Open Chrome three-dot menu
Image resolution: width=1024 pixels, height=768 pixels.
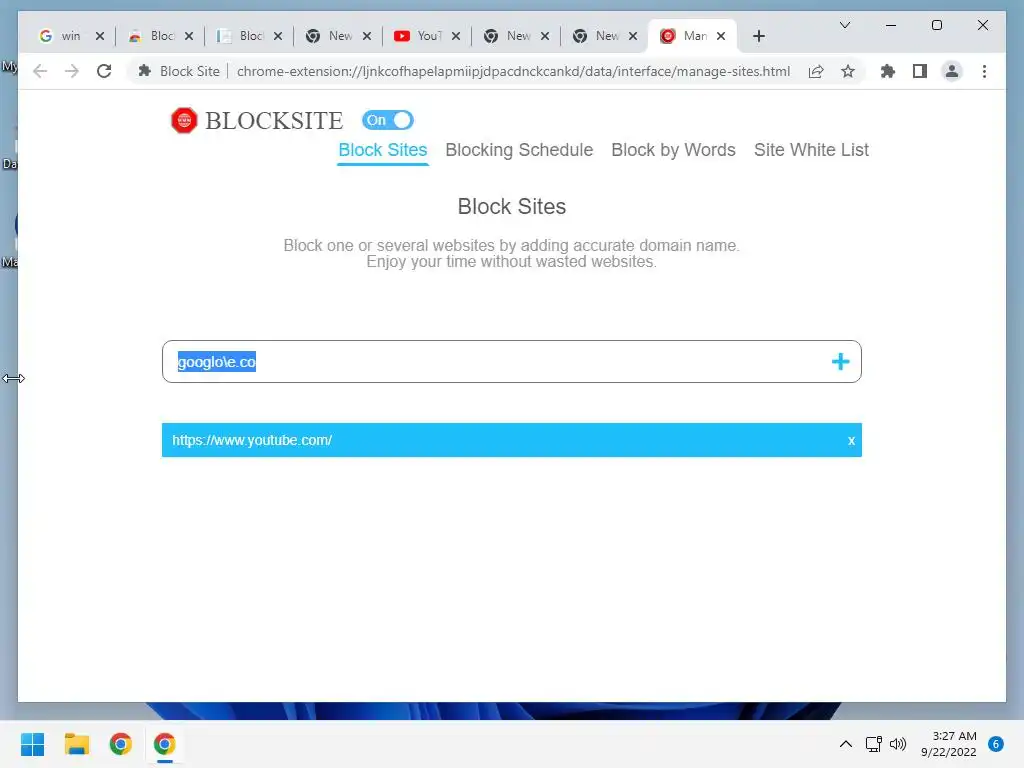(984, 71)
